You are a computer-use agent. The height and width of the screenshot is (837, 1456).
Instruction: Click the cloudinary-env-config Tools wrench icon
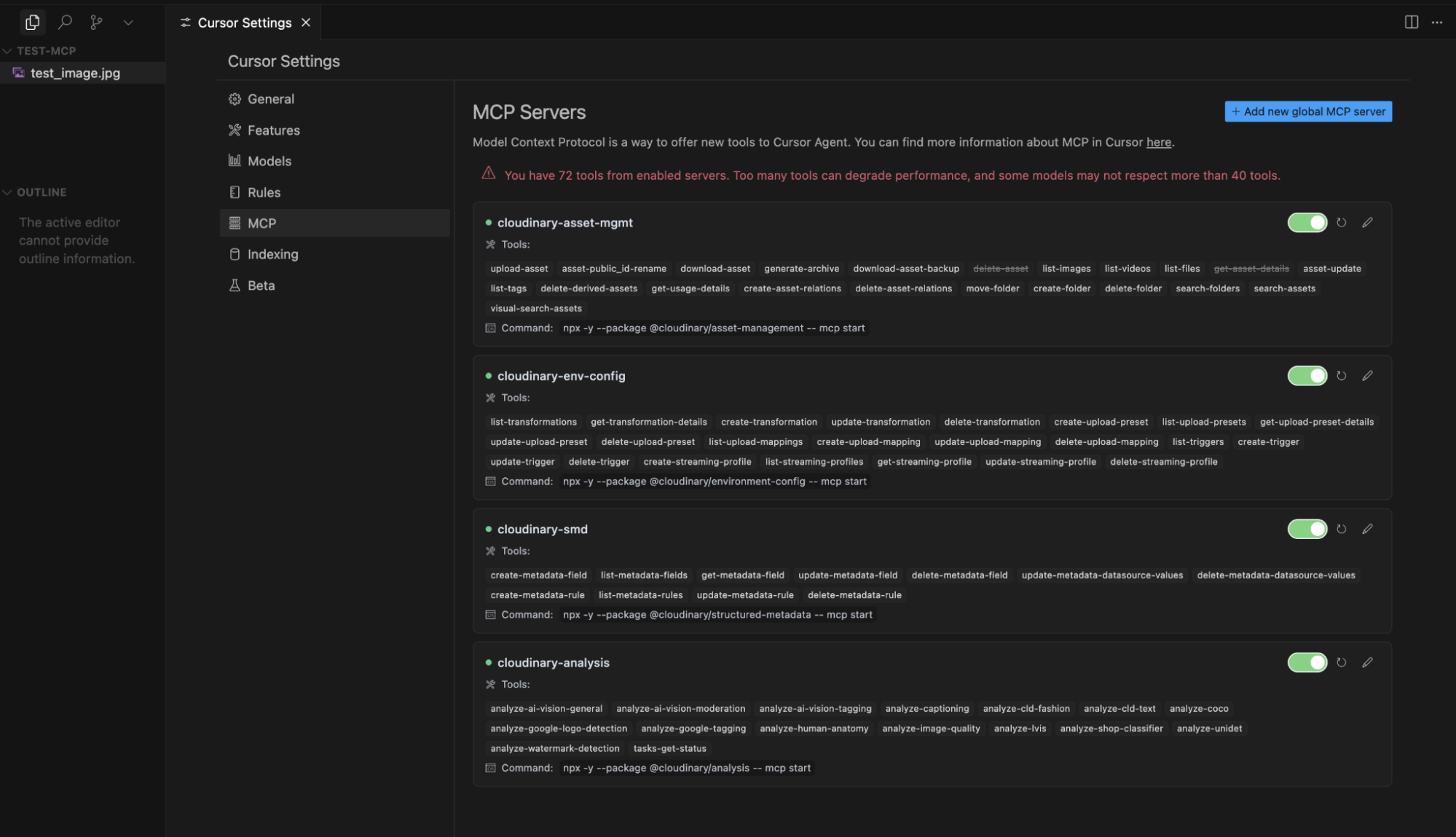[490, 398]
